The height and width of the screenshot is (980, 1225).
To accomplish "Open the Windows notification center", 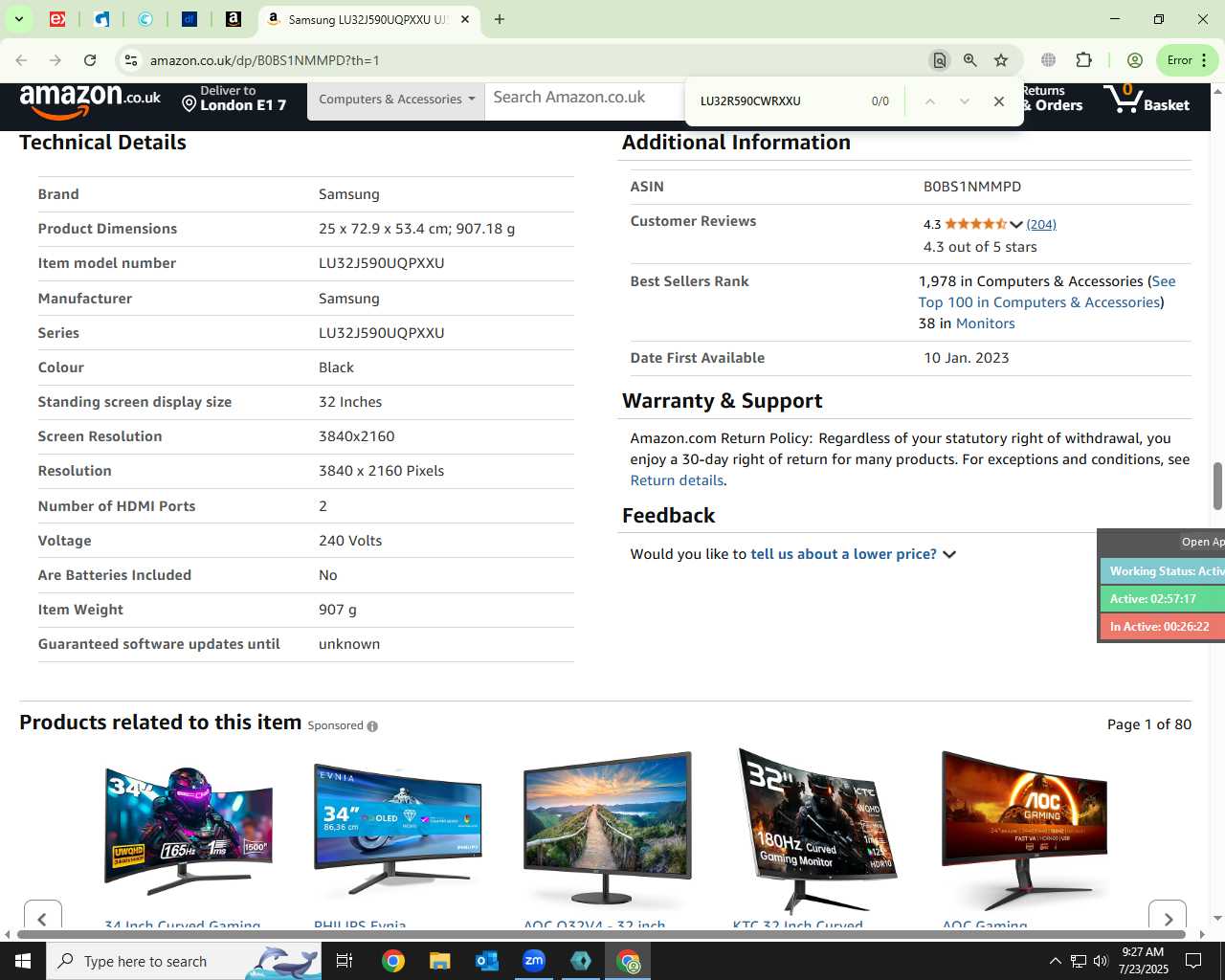I will click(1193, 961).
